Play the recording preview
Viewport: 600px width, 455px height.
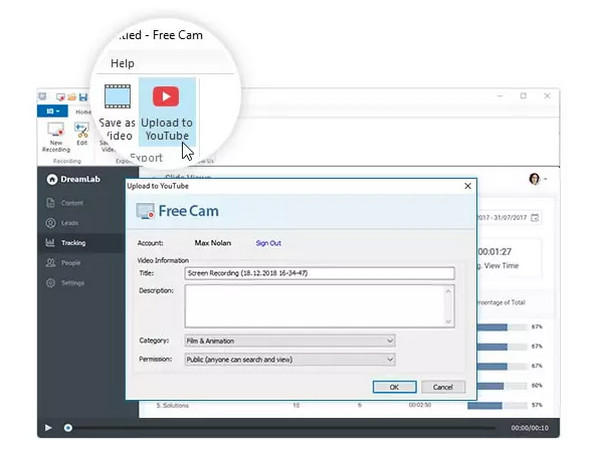(x=48, y=427)
